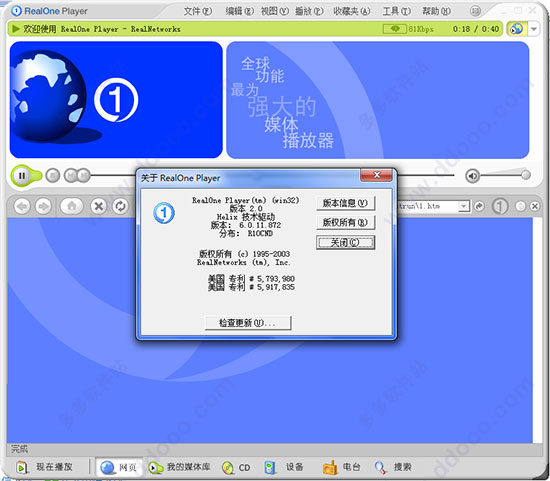
Task: Click the 分布: R1OCND text
Action: 246,234
